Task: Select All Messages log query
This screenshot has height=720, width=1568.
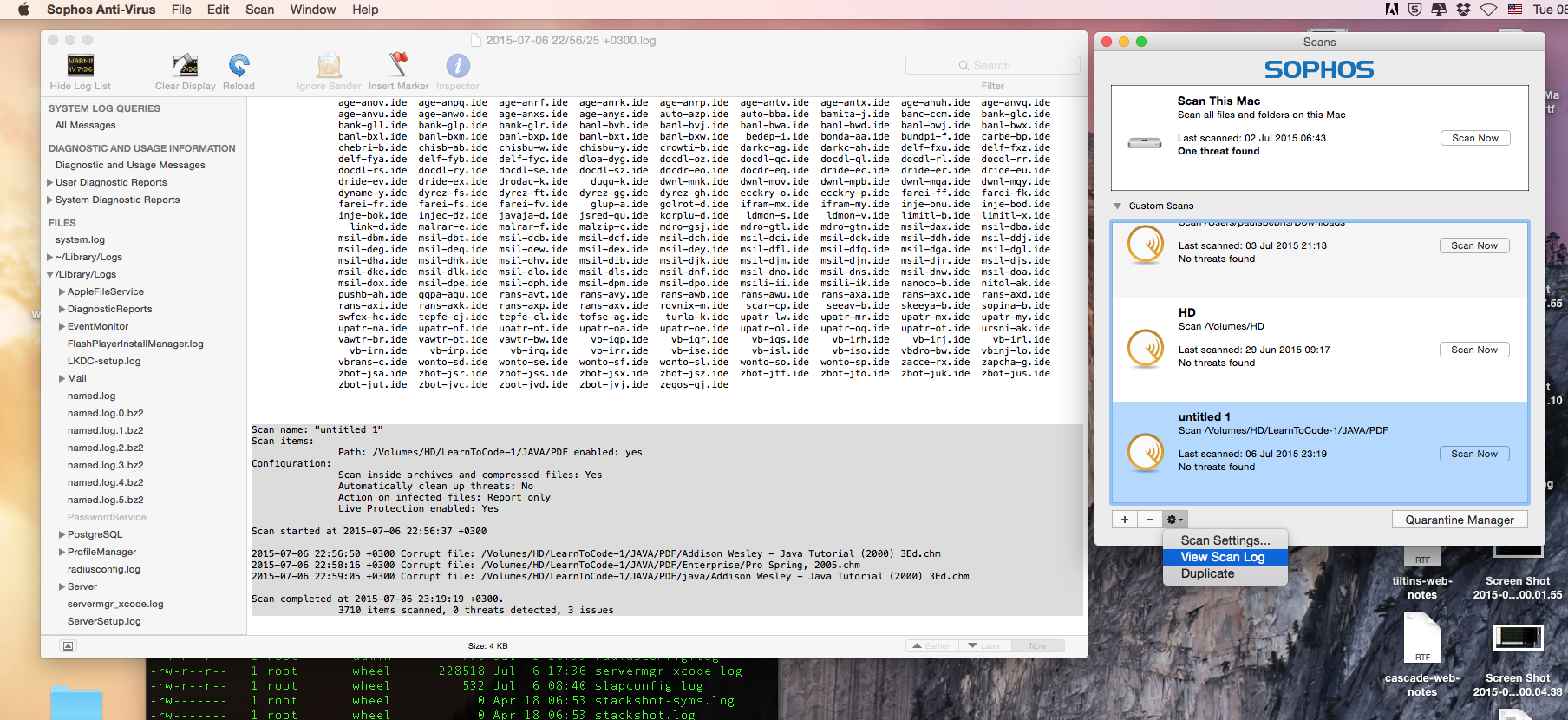Action: click(85, 125)
